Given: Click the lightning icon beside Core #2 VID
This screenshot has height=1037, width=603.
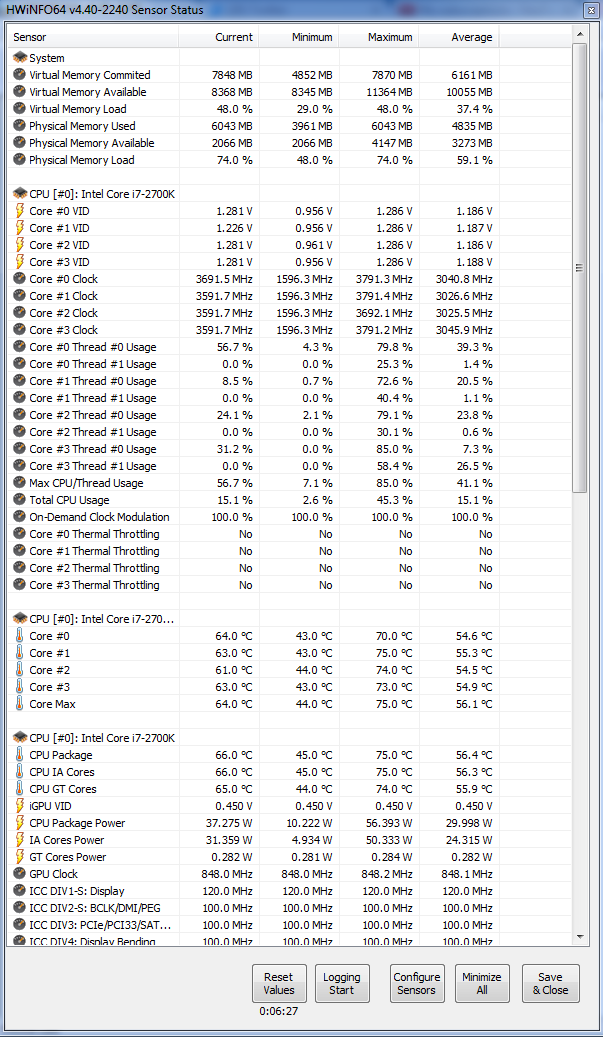Looking at the screenshot, I should [x=19, y=245].
